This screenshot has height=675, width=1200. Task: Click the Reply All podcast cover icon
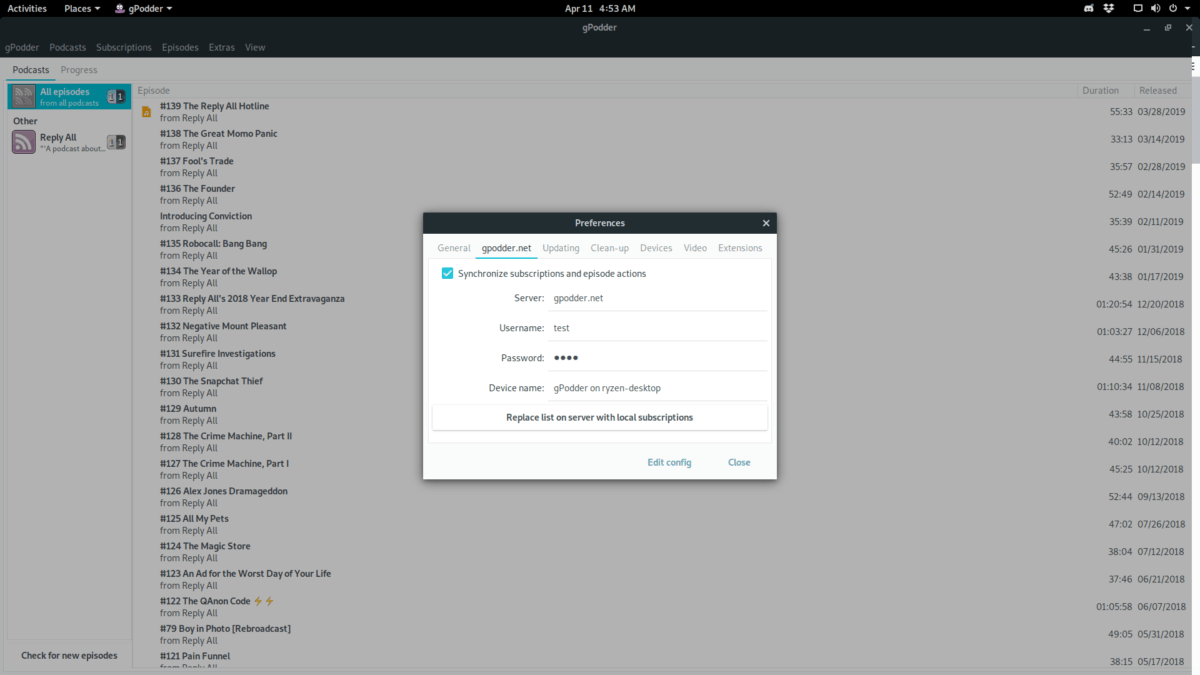(x=23, y=142)
